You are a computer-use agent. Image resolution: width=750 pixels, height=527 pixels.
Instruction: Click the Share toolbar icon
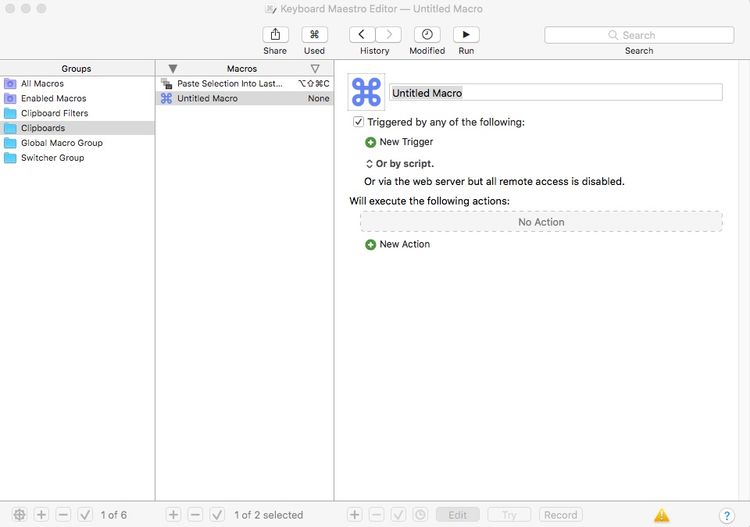pyautogui.click(x=275, y=34)
